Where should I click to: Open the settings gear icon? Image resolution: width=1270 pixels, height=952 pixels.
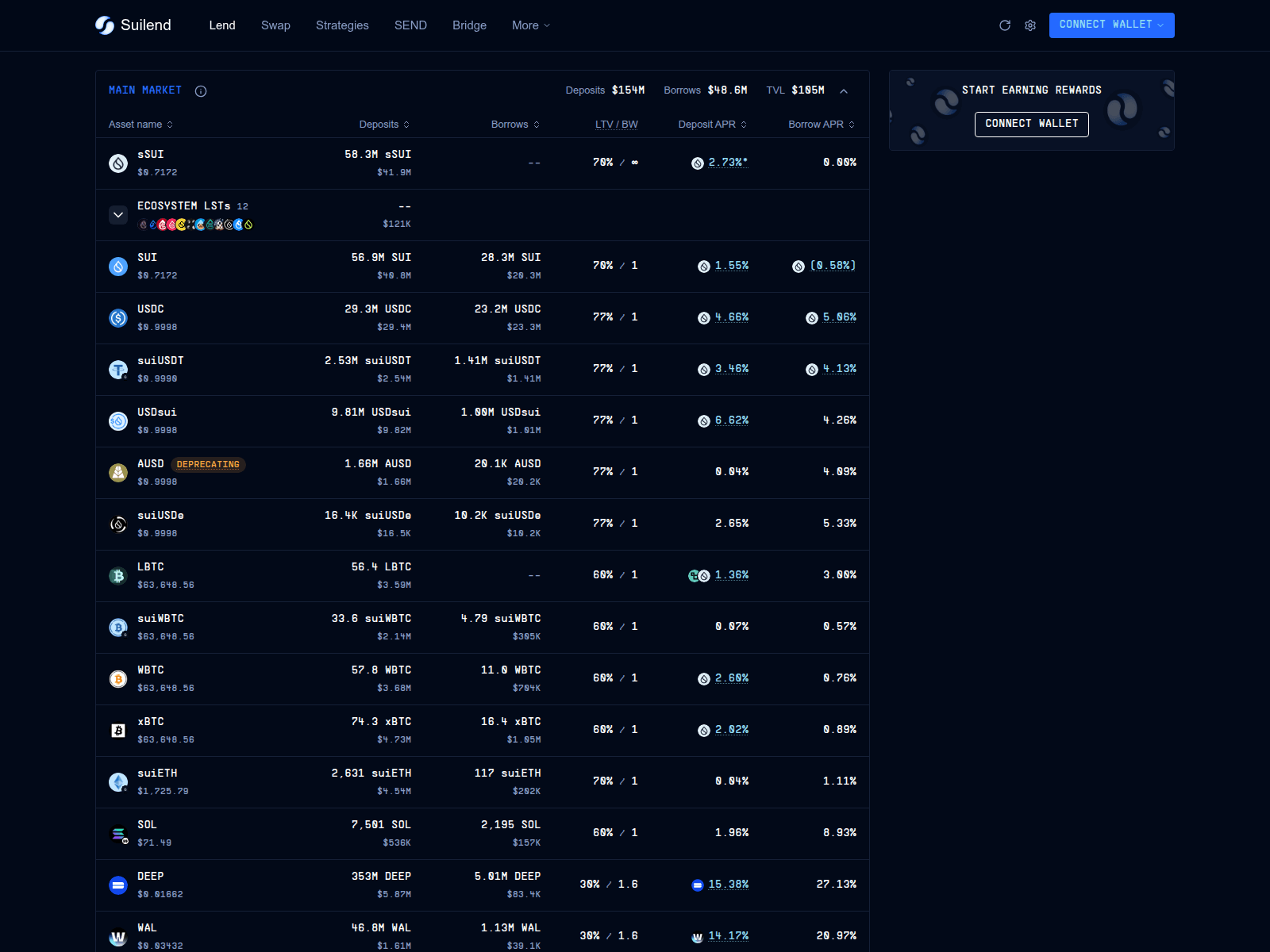click(x=1030, y=25)
